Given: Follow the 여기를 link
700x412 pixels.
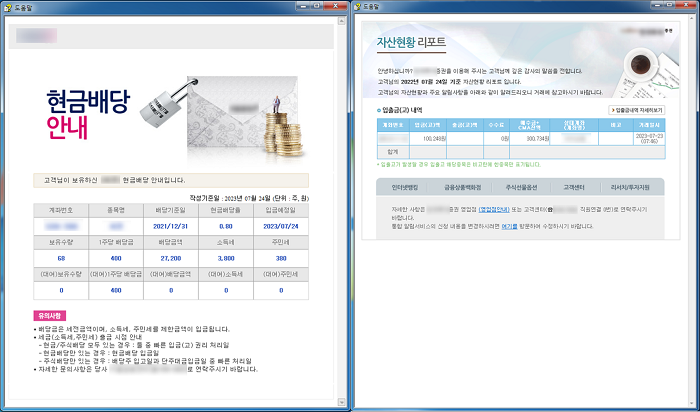Looking at the screenshot, I should pos(509,226).
